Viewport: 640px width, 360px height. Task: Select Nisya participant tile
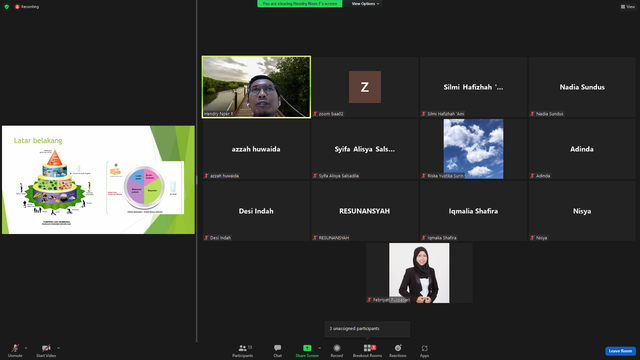point(582,211)
